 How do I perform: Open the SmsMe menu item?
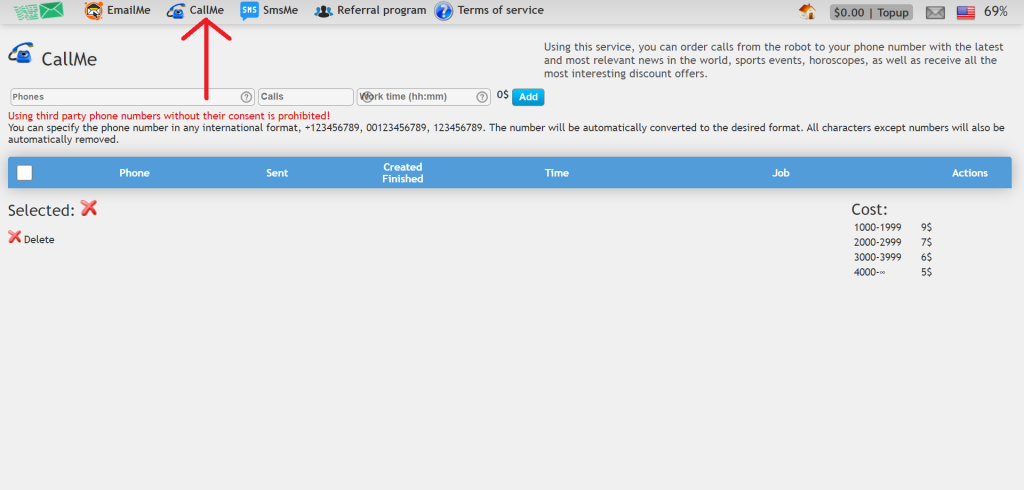tap(280, 10)
